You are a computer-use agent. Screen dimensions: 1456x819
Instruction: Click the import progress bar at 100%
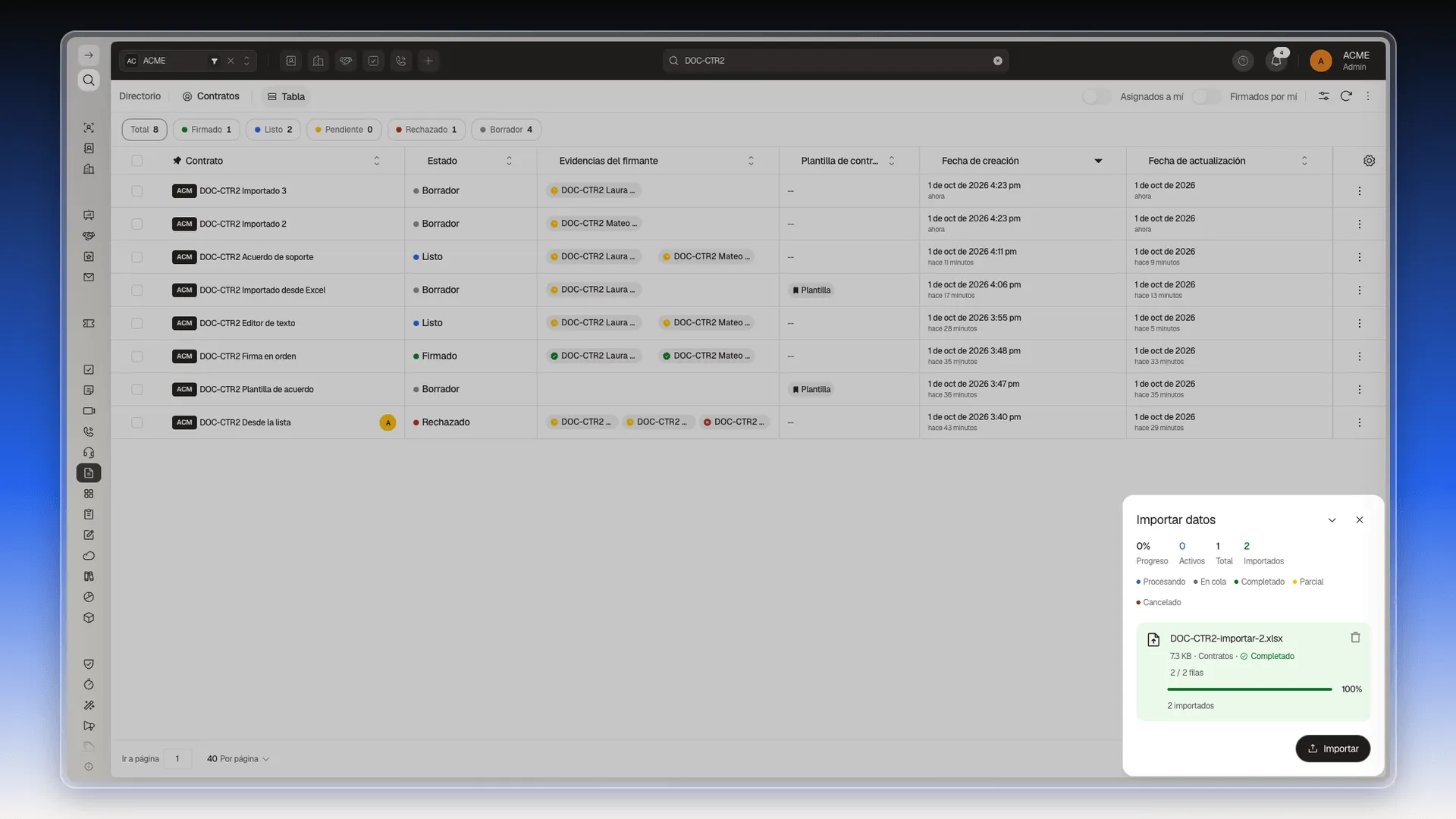(x=1249, y=689)
